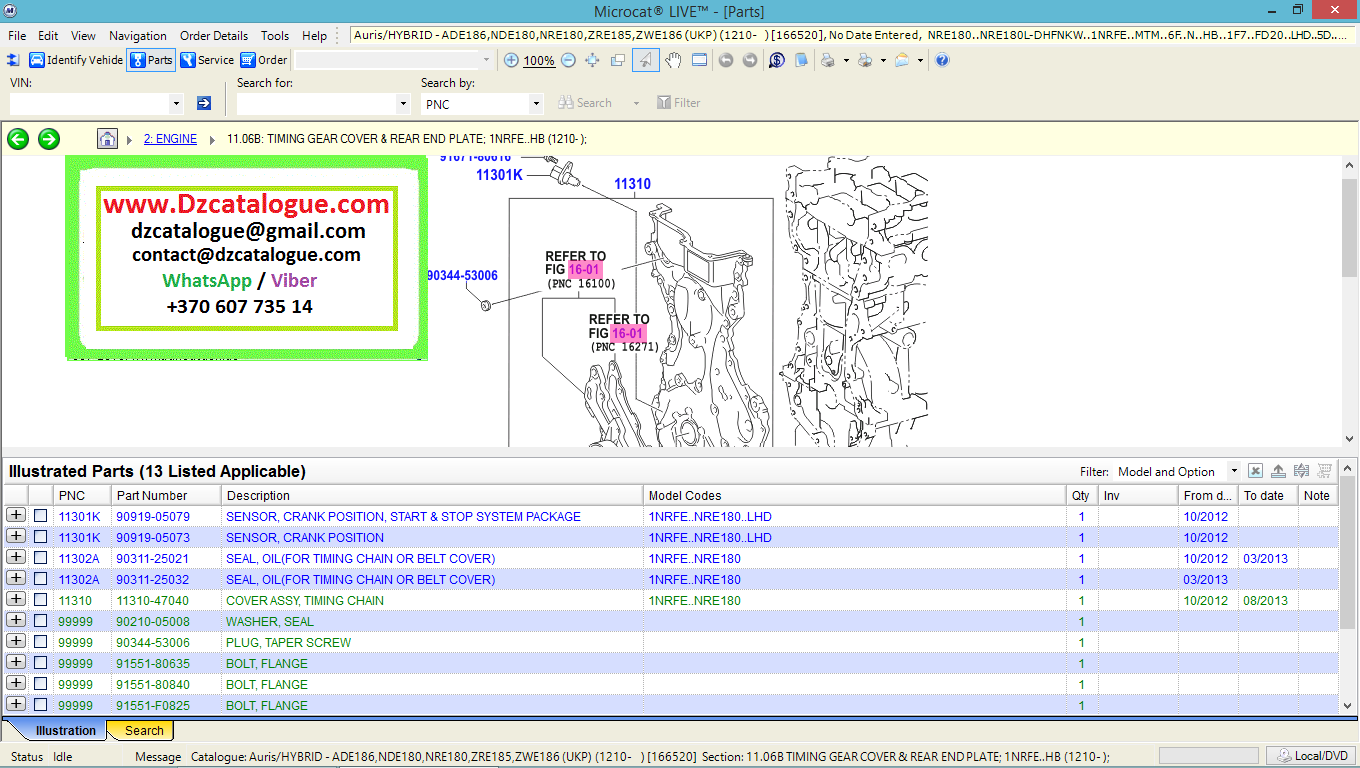Open the Navigation menu
Screen dimensions: 1360x768
(138, 35)
